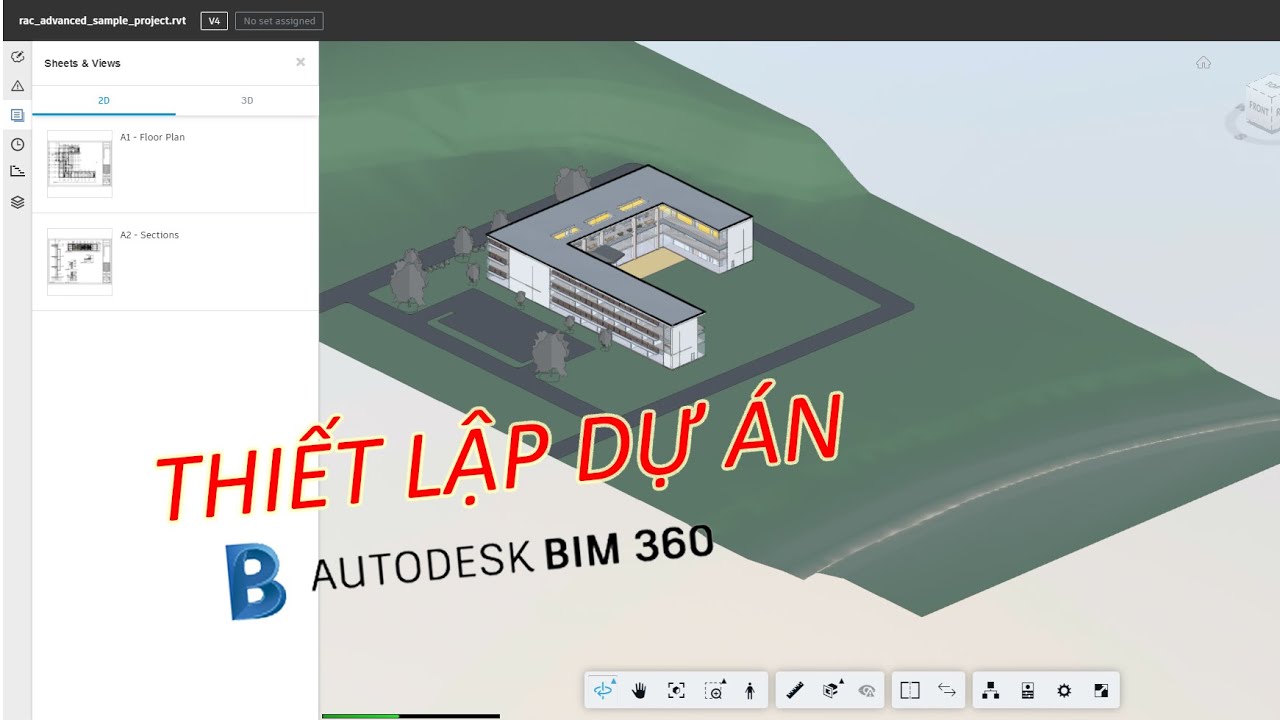This screenshot has height=720, width=1280.
Task: Open the Section analysis box tool
Action: pyautogui.click(x=832, y=690)
